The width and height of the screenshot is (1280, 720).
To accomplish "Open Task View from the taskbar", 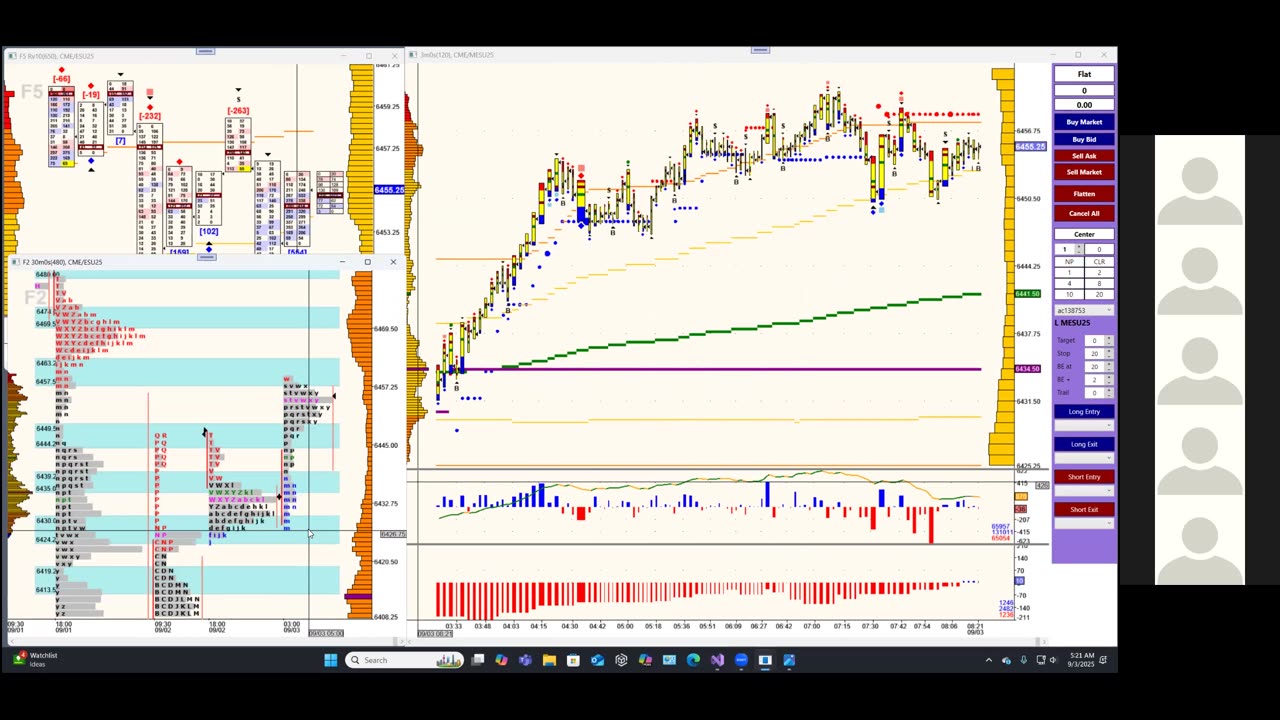I will click(478, 660).
